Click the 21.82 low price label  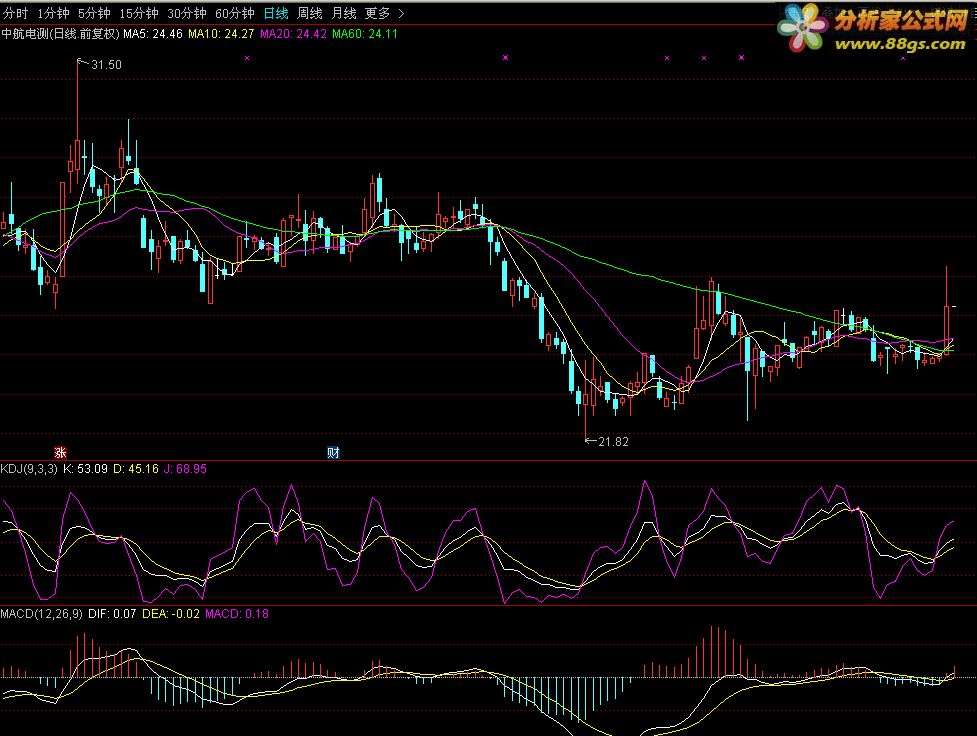click(x=614, y=442)
